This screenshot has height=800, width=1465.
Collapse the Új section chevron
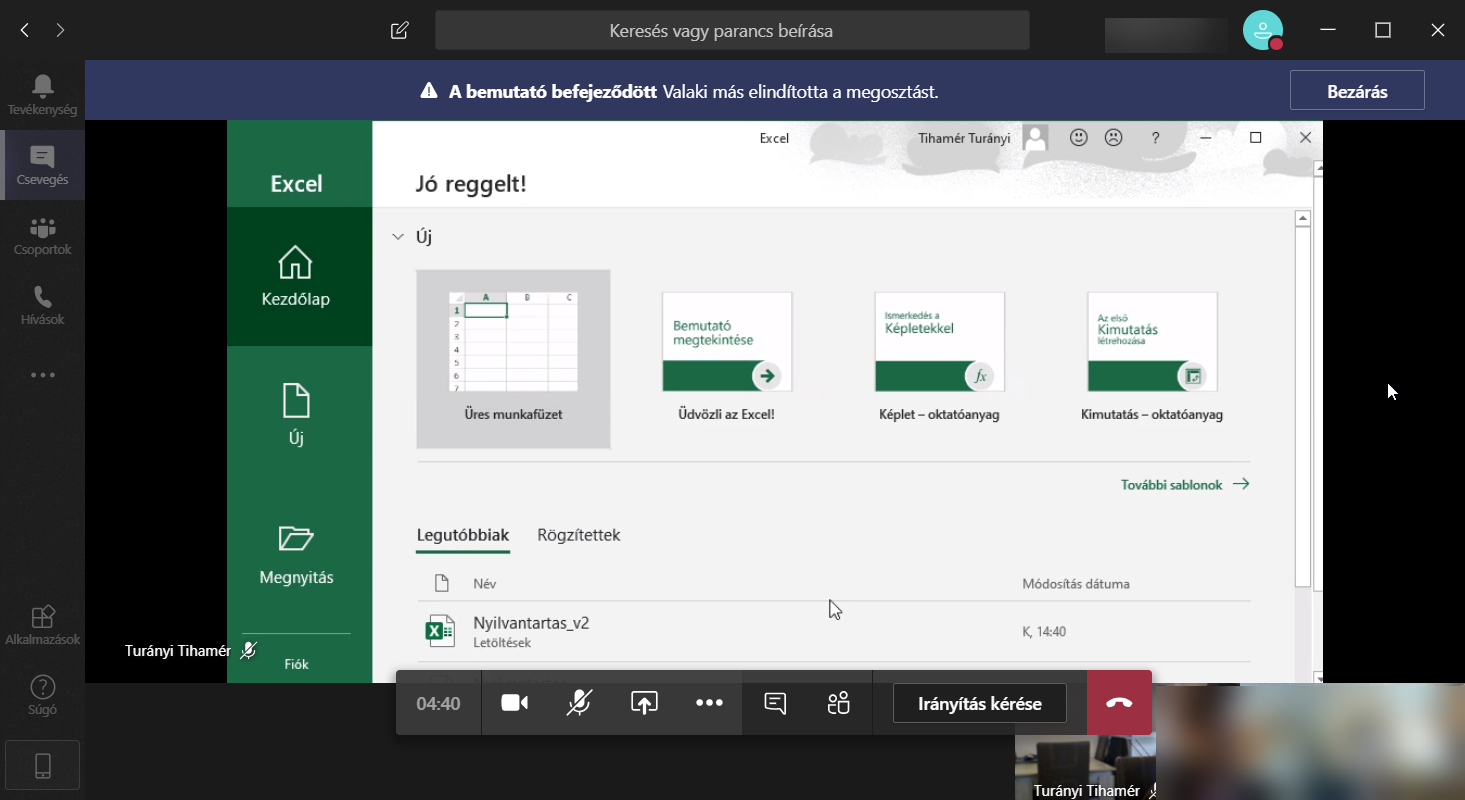(397, 237)
